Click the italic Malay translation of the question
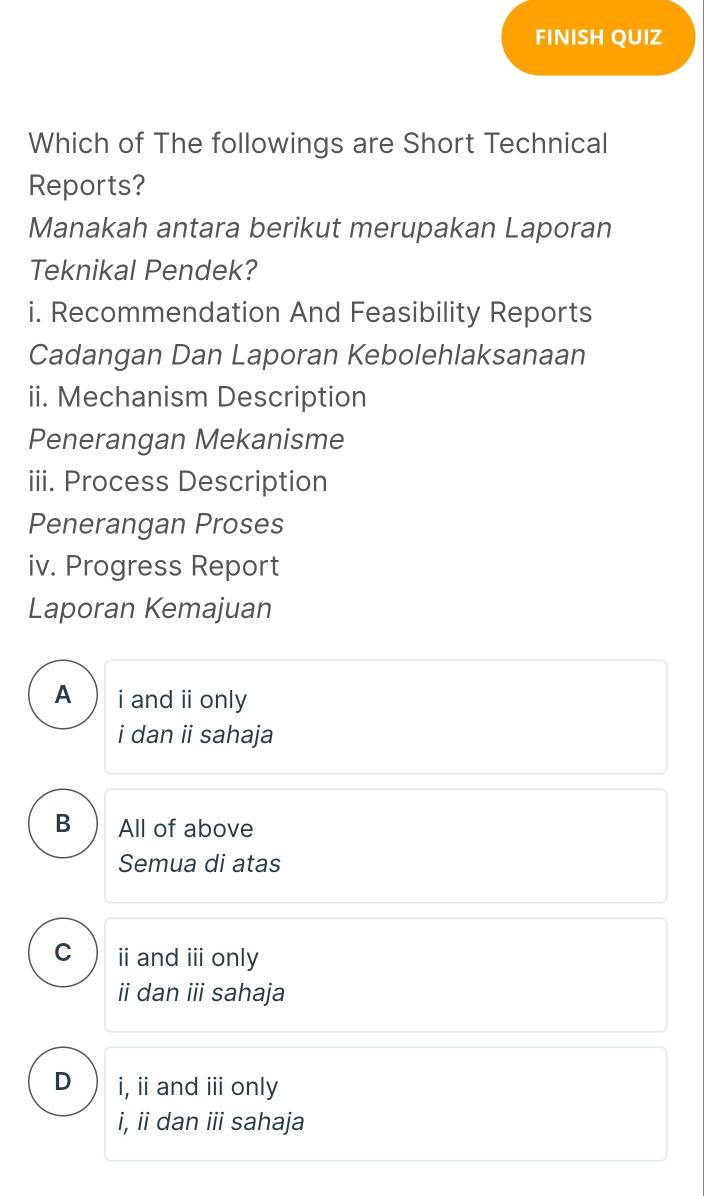 320,228
